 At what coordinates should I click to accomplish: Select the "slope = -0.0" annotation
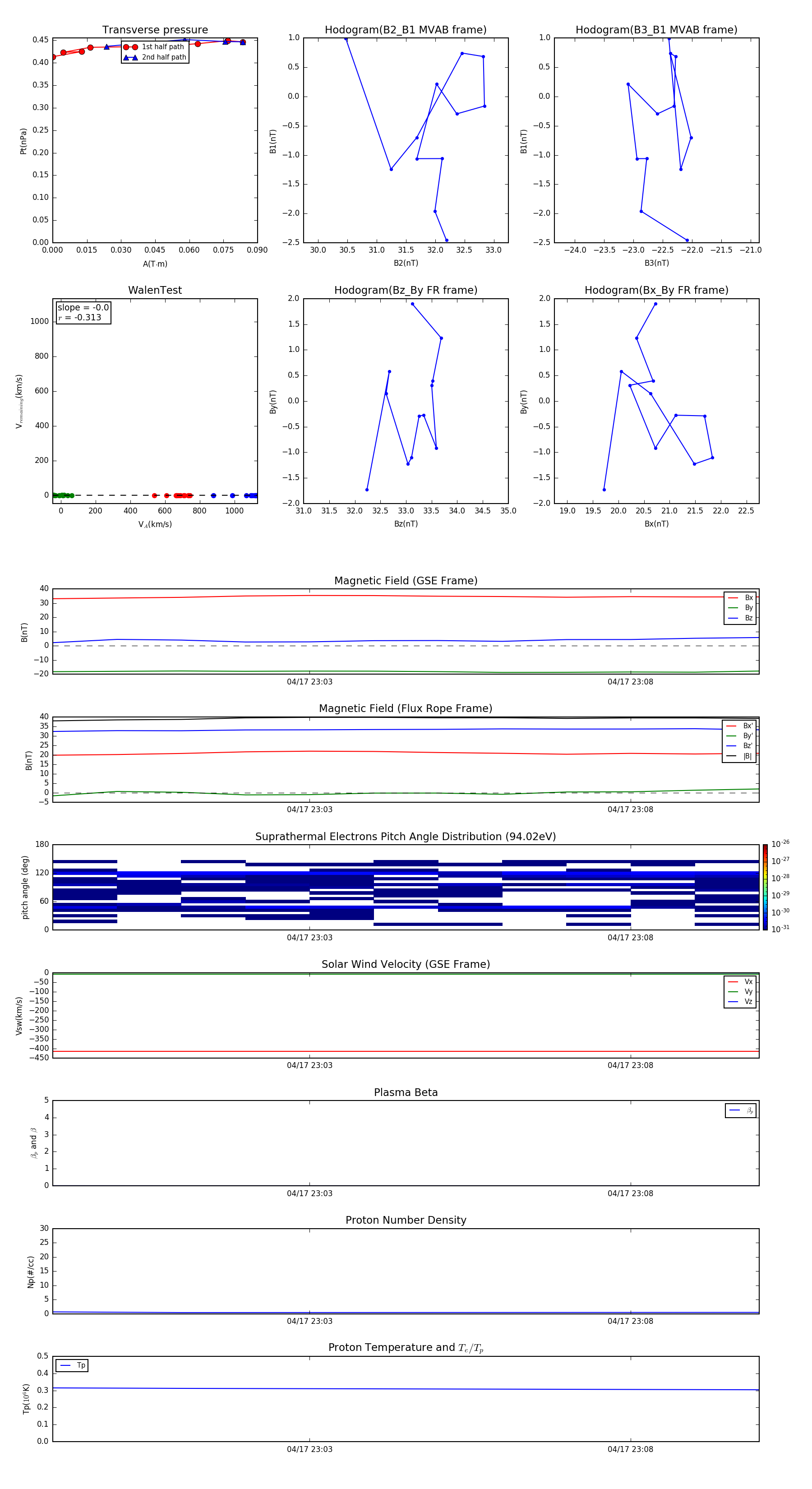(x=83, y=308)
